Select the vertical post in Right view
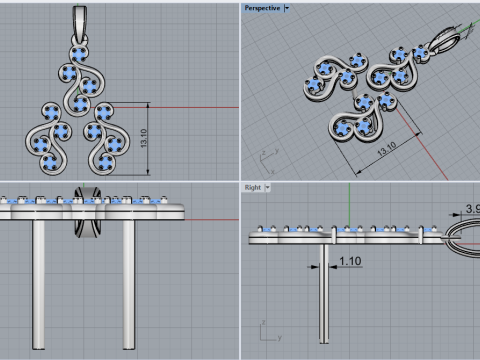Image resolution: width=480 pixels, height=360 pixels. (x=324, y=294)
